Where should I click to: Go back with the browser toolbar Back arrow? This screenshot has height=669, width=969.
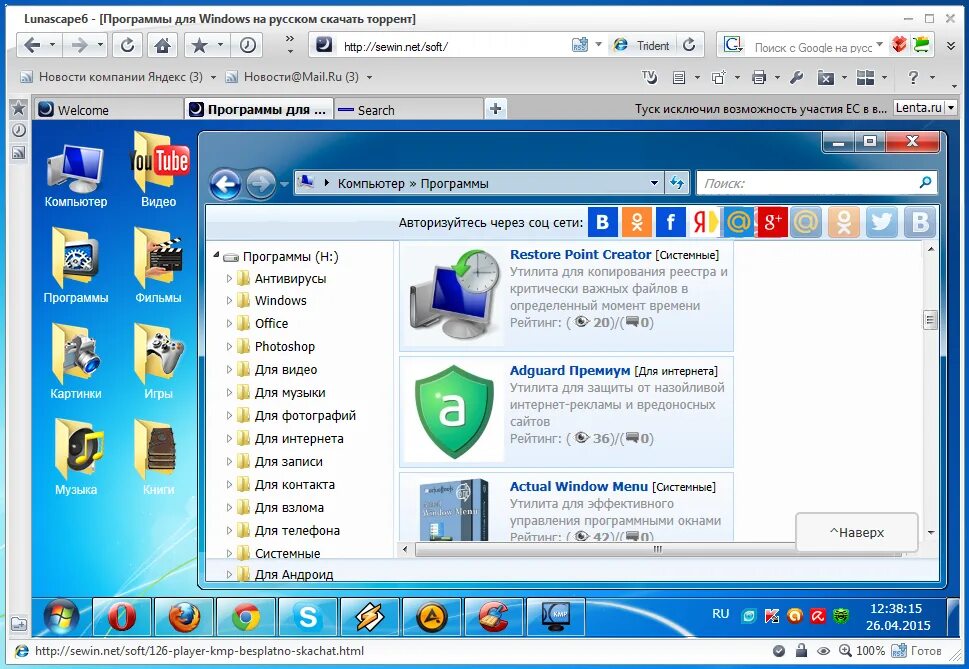click(32, 45)
